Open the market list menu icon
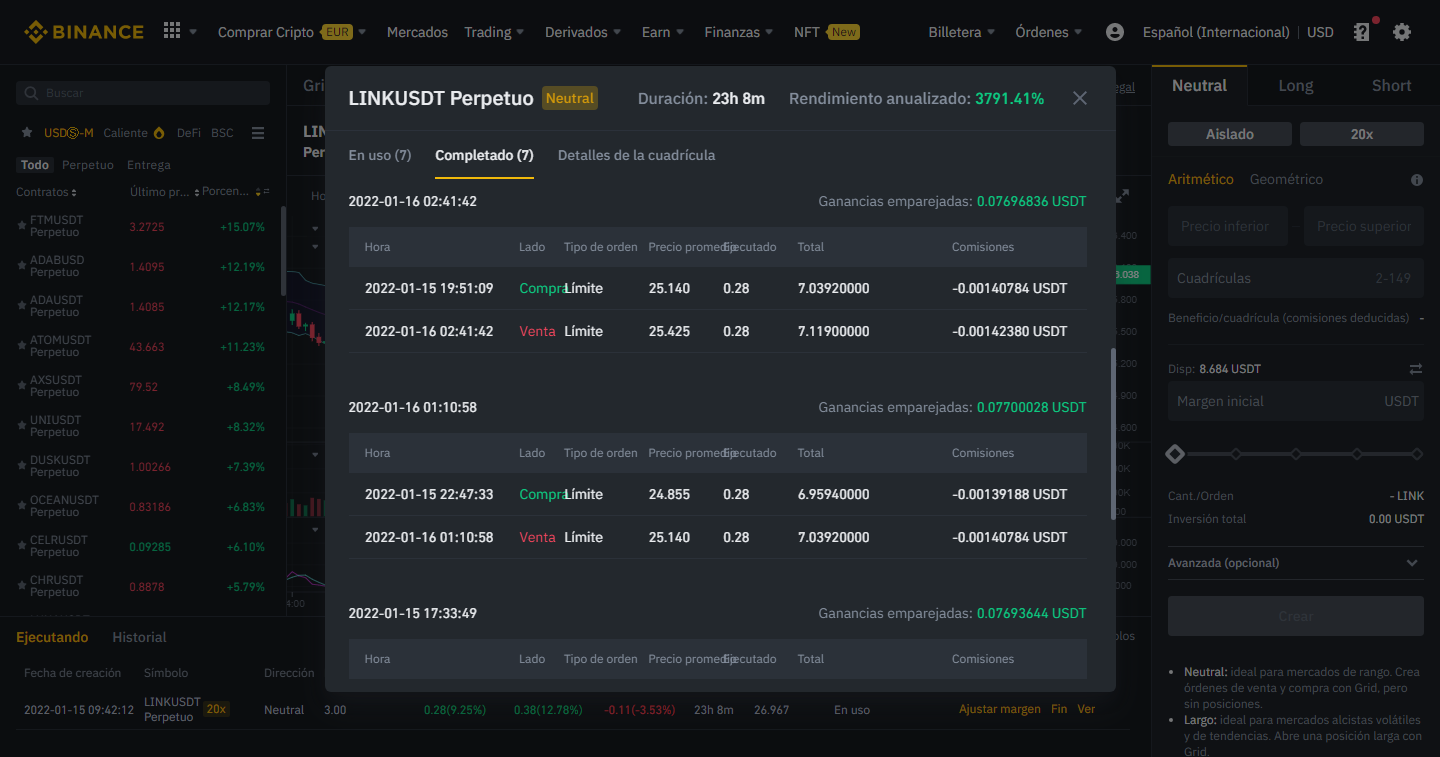 point(258,133)
